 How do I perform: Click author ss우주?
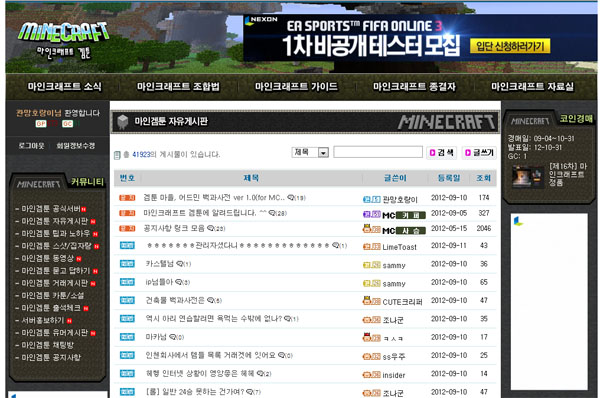pyautogui.click(x=394, y=357)
